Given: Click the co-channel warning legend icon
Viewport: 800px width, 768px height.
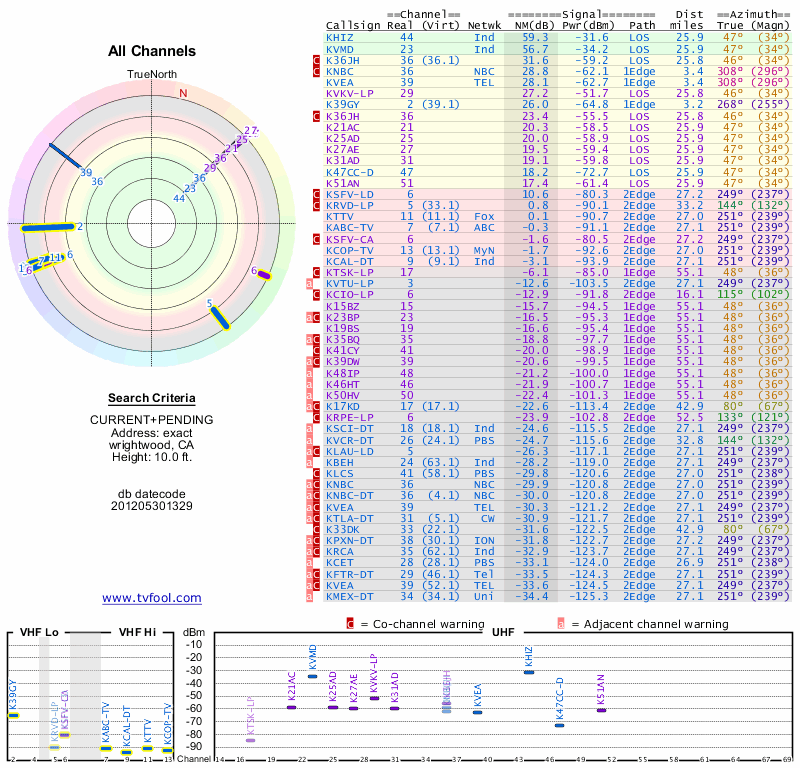Looking at the screenshot, I should click(x=350, y=623).
